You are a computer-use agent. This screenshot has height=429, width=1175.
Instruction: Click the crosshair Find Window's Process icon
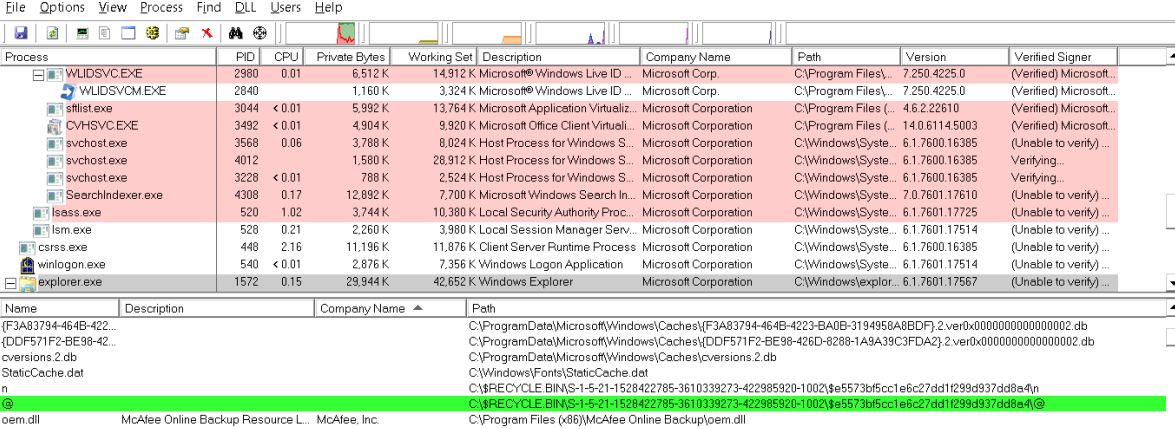(x=258, y=34)
